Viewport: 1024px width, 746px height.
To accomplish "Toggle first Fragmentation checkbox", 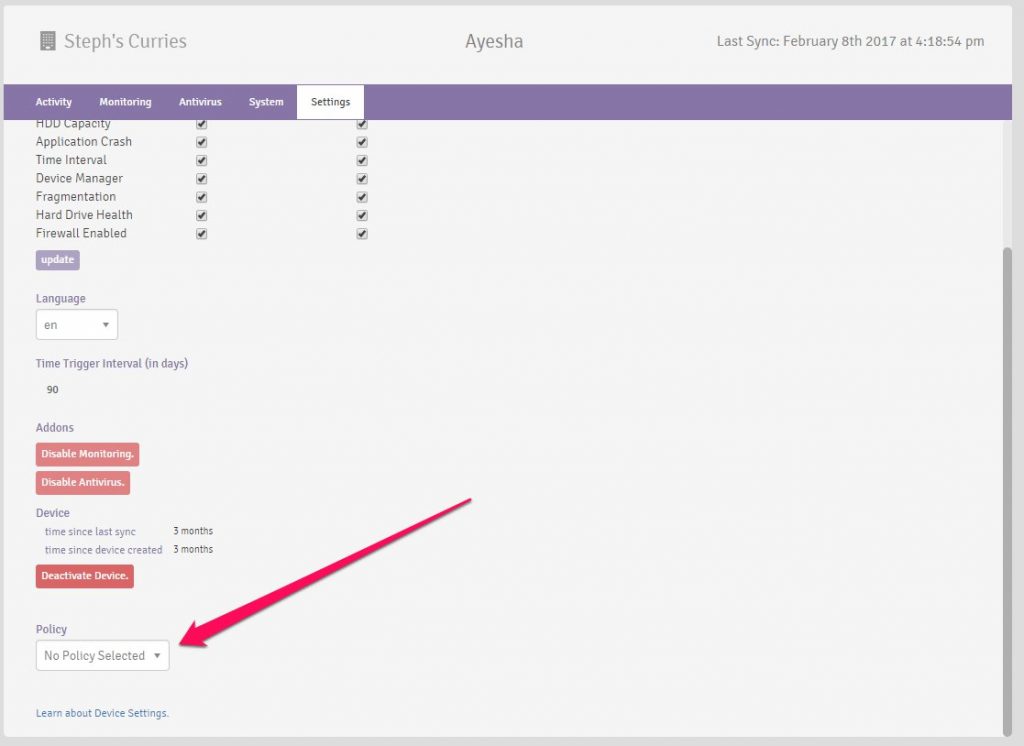I will pyautogui.click(x=202, y=197).
